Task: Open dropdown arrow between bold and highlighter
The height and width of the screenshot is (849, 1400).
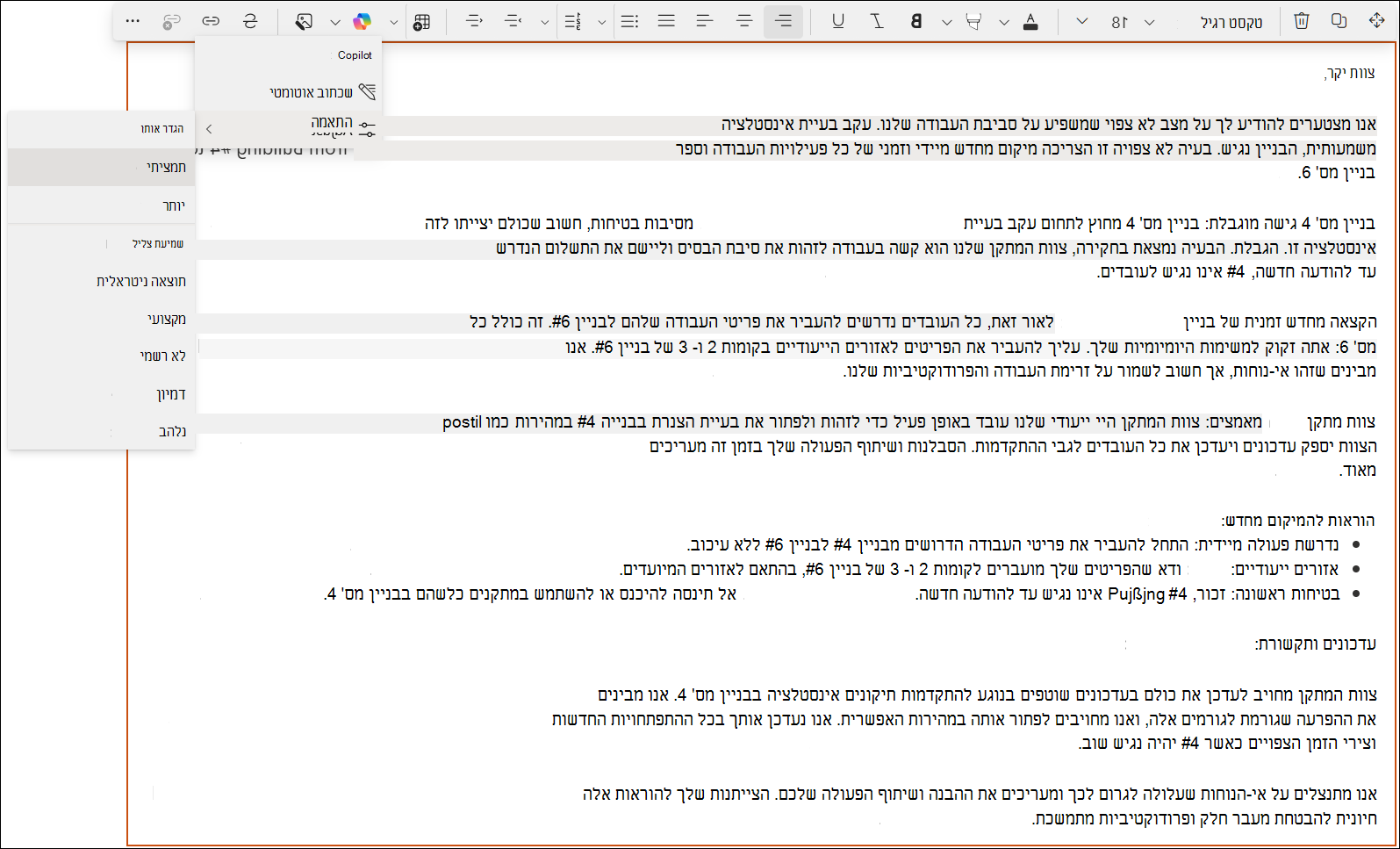Action: click(x=946, y=22)
